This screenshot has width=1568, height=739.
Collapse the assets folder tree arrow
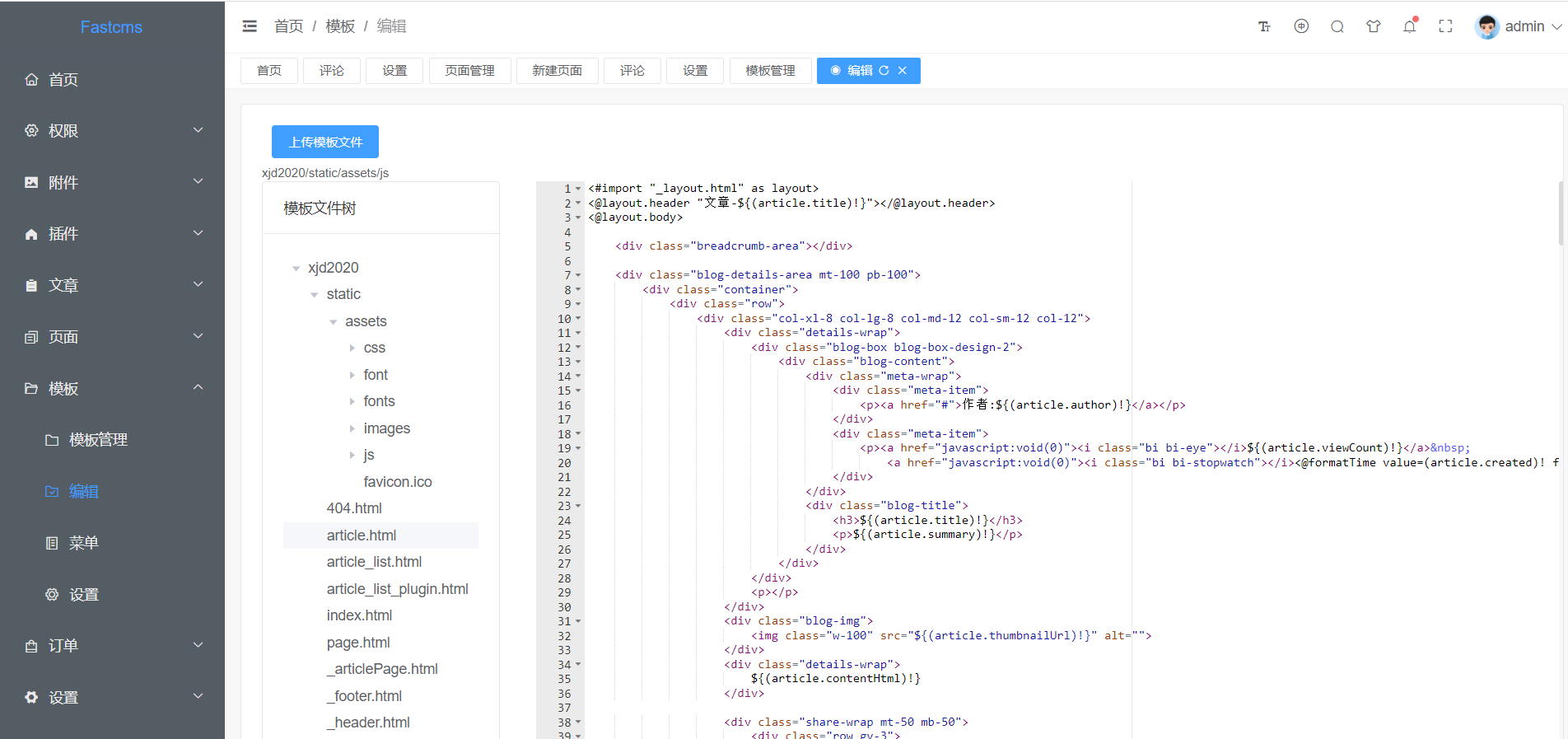click(333, 322)
